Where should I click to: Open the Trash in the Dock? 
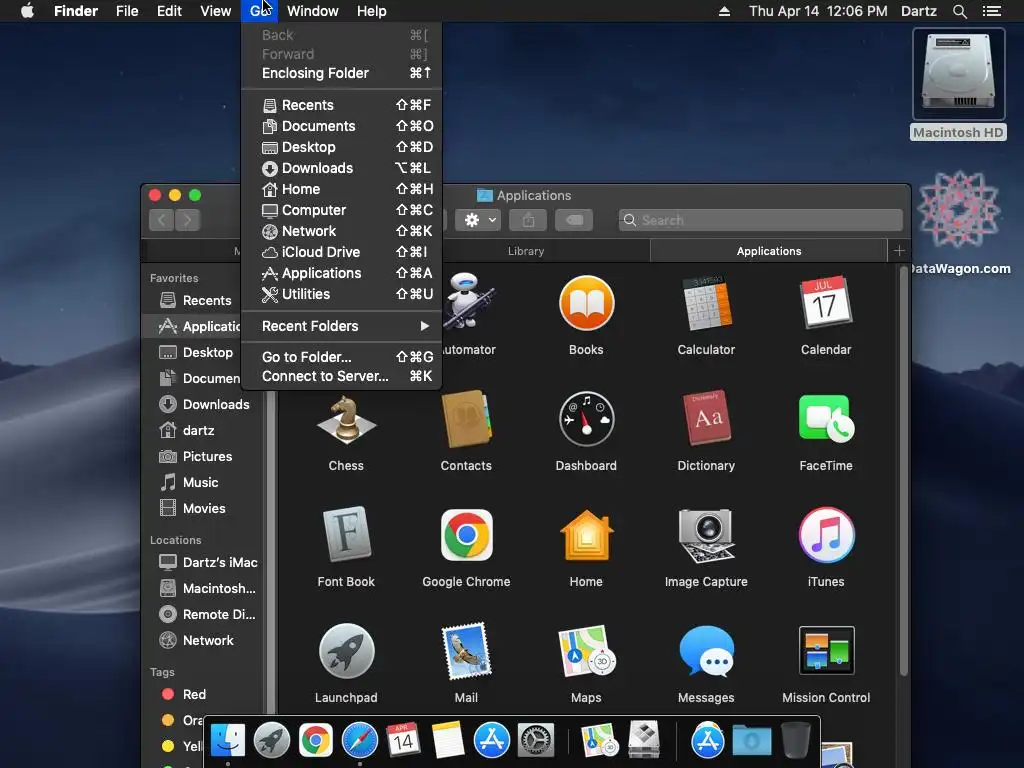tap(795, 741)
